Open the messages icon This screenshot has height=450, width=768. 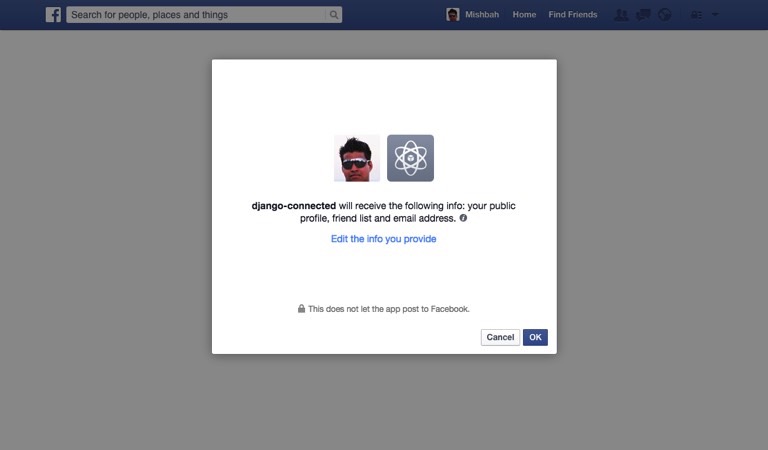(x=643, y=15)
